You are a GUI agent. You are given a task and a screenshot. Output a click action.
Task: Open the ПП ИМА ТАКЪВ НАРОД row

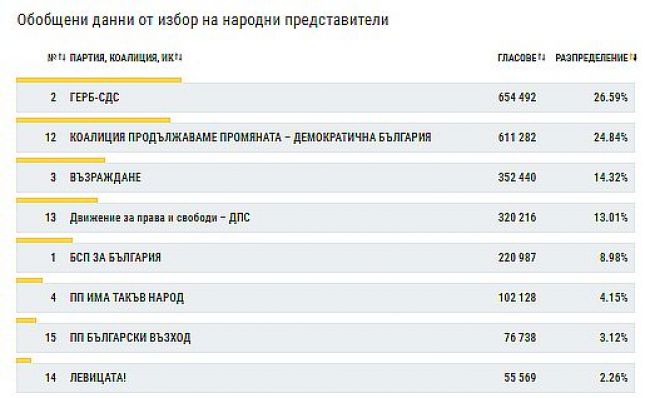(325, 297)
